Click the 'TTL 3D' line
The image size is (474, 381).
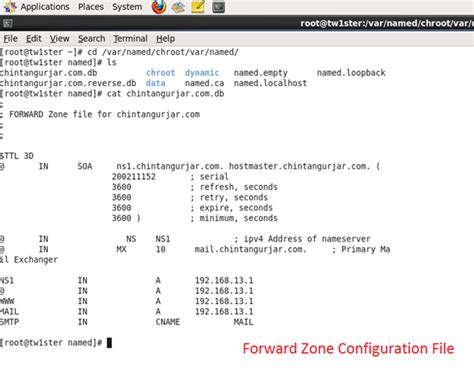click(x=17, y=156)
